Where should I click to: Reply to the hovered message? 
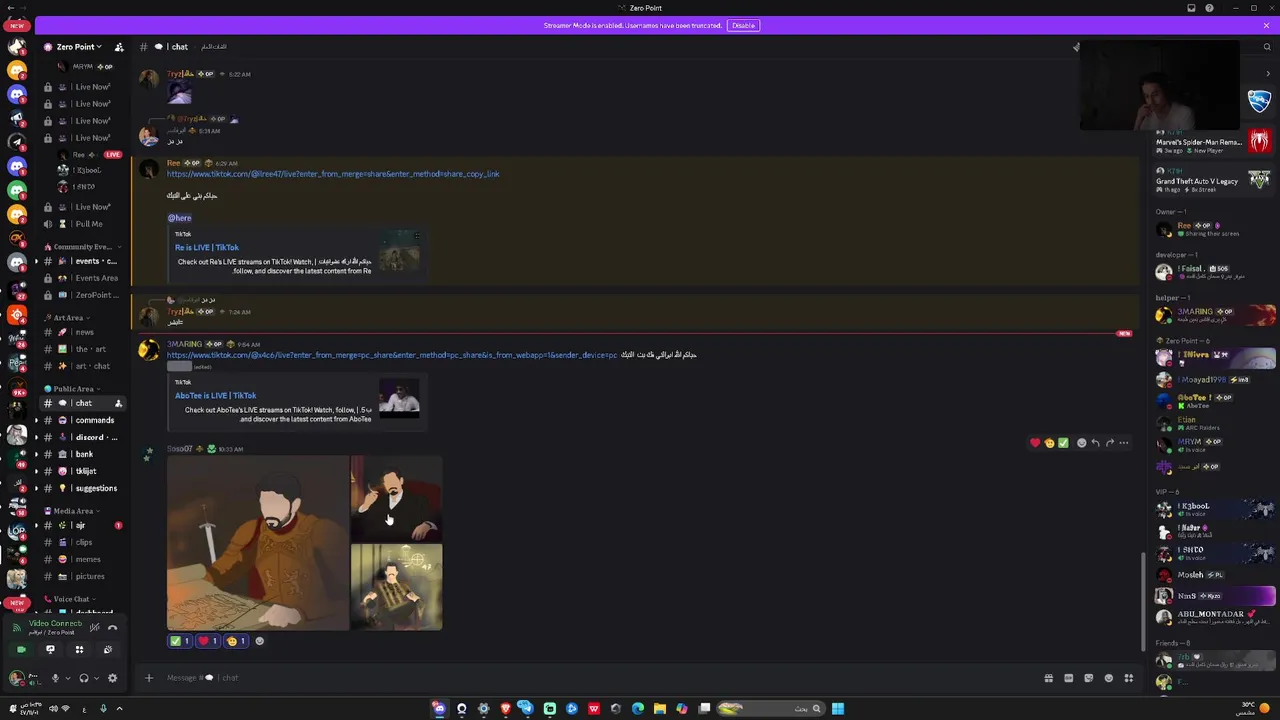pyautogui.click(x=1095, y=443)
